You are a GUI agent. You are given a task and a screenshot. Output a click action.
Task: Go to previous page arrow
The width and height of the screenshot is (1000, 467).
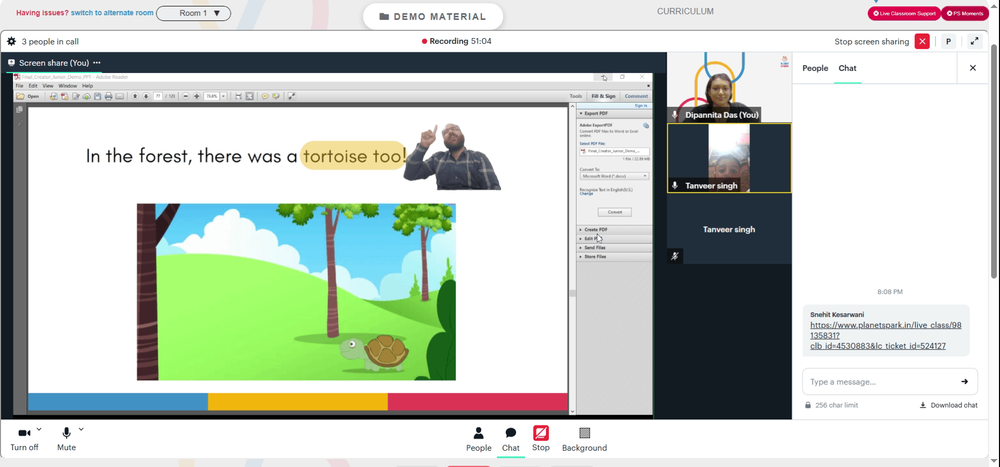tap(135, 96)
